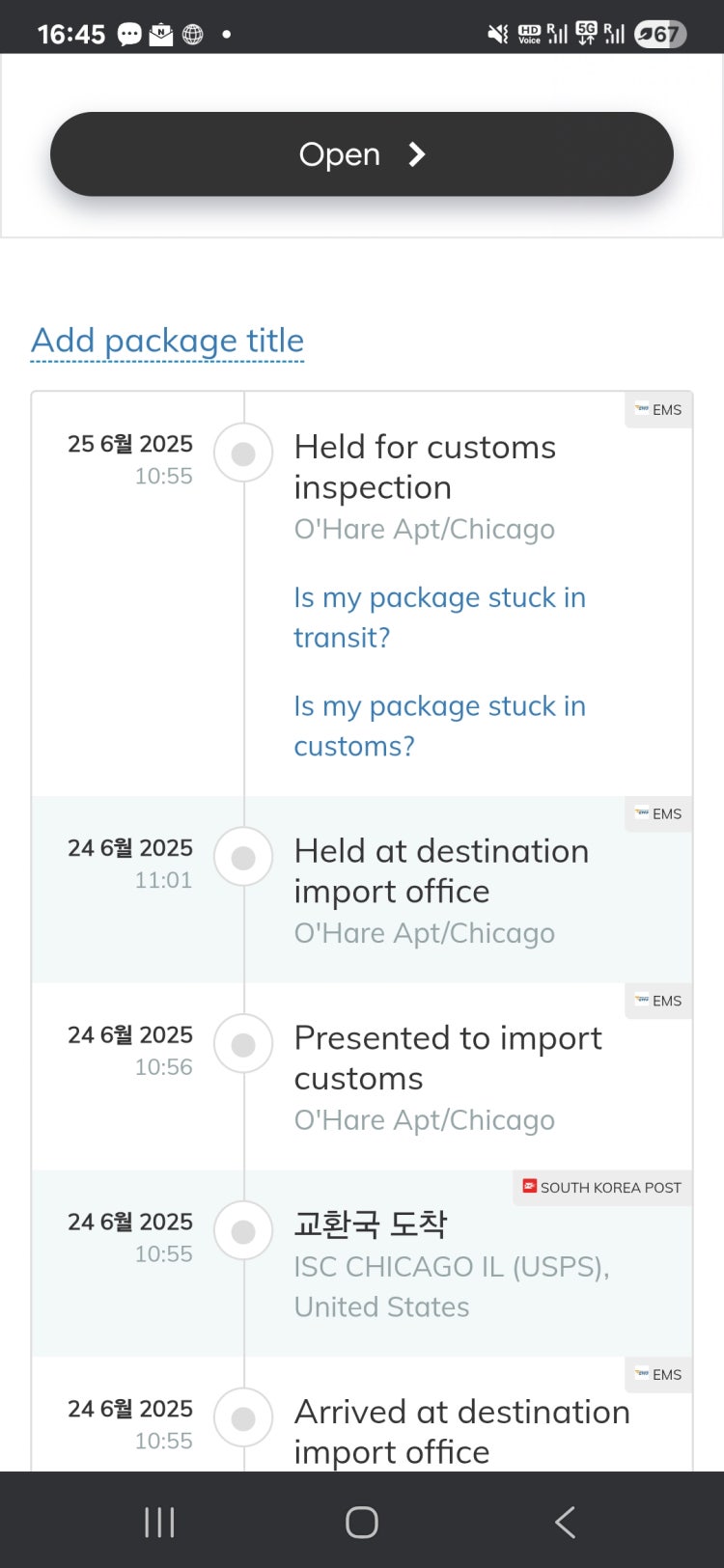Select timeline dot for 24 June 11:01 event
The image size is (724, 1568).
(243, 857)
